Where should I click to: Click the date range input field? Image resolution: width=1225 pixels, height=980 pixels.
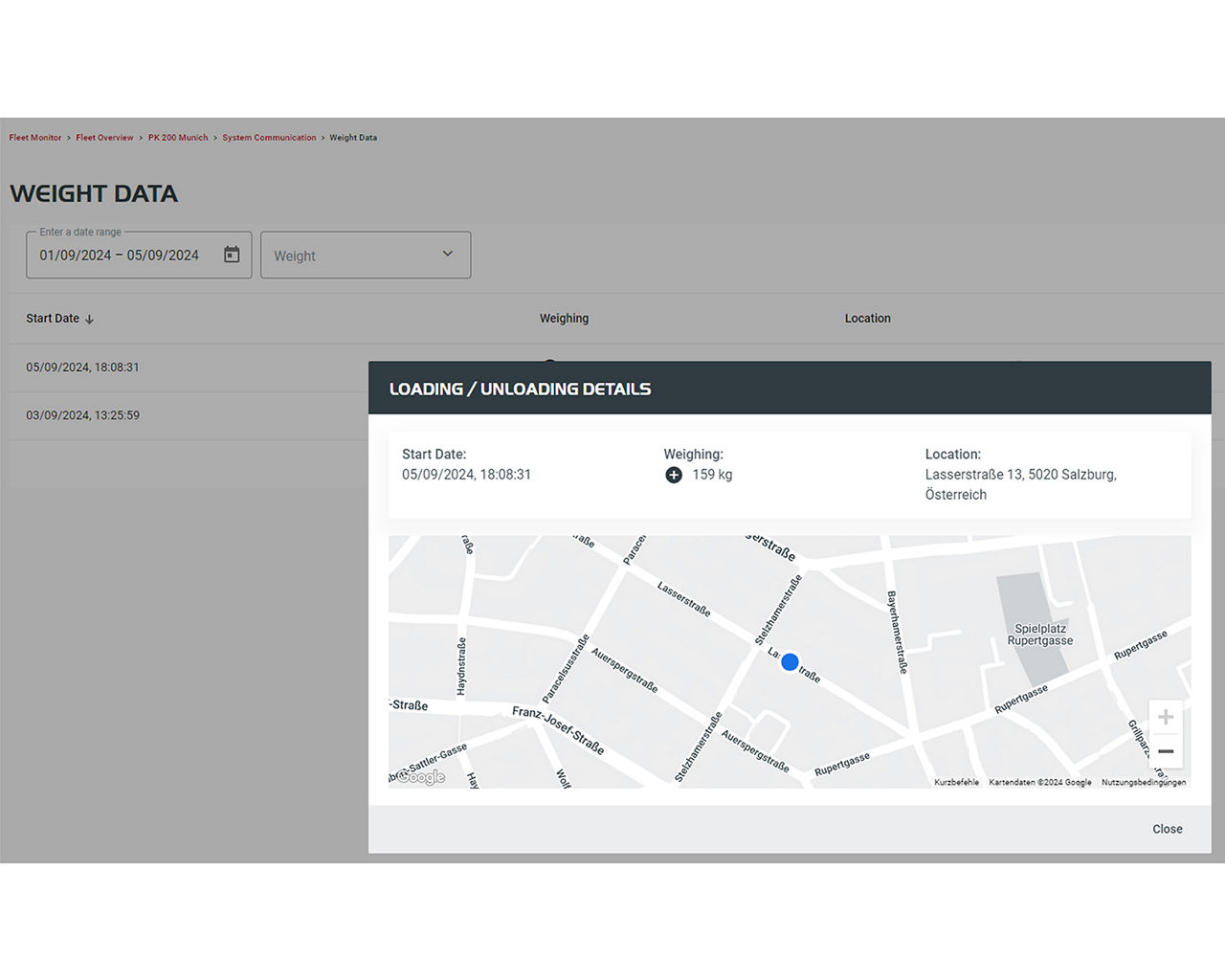120,256
